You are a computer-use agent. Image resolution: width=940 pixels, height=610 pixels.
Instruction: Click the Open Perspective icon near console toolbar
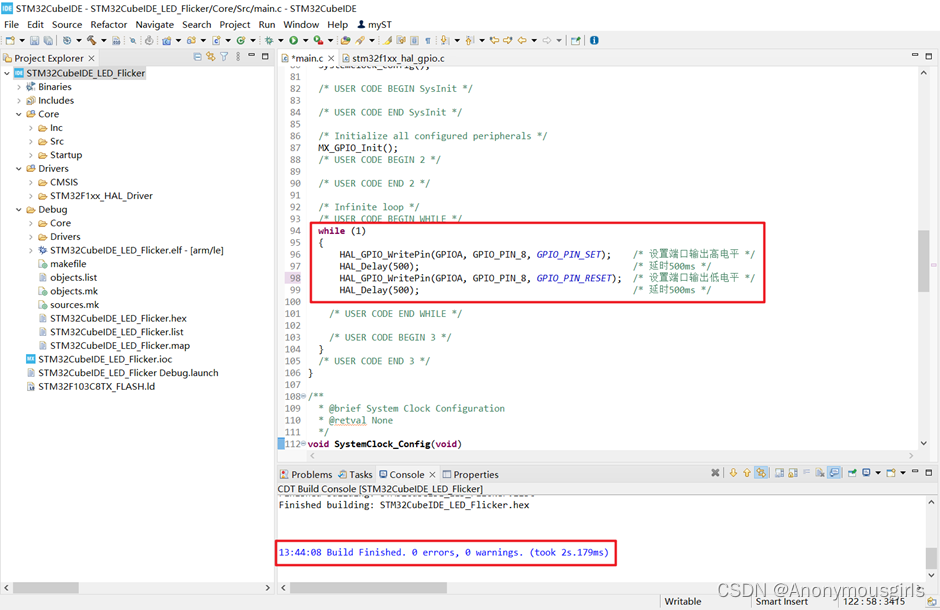(x=891, y=473)
